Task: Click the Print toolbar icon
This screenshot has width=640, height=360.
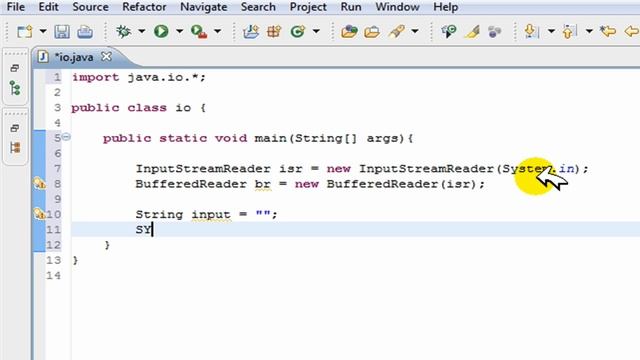Action: (x=85, y=31)
